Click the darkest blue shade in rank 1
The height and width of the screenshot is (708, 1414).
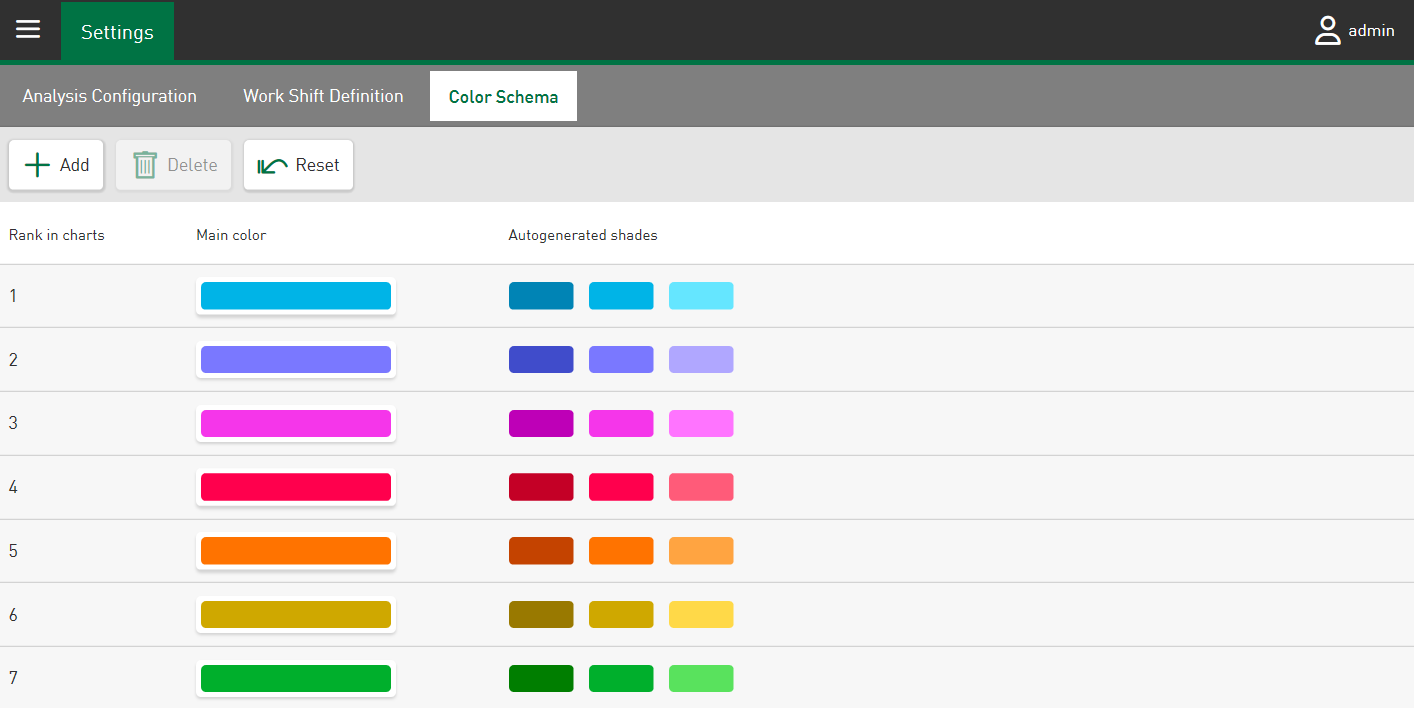coord(541,296)
